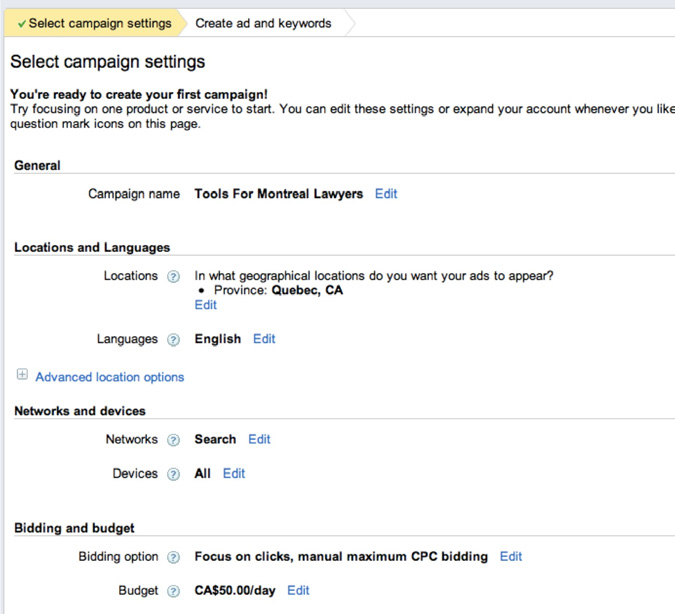Image resolution: width=675 pixels, height=614 pixels.
Task: Edit the campaign name
Action: pos(386,194)
